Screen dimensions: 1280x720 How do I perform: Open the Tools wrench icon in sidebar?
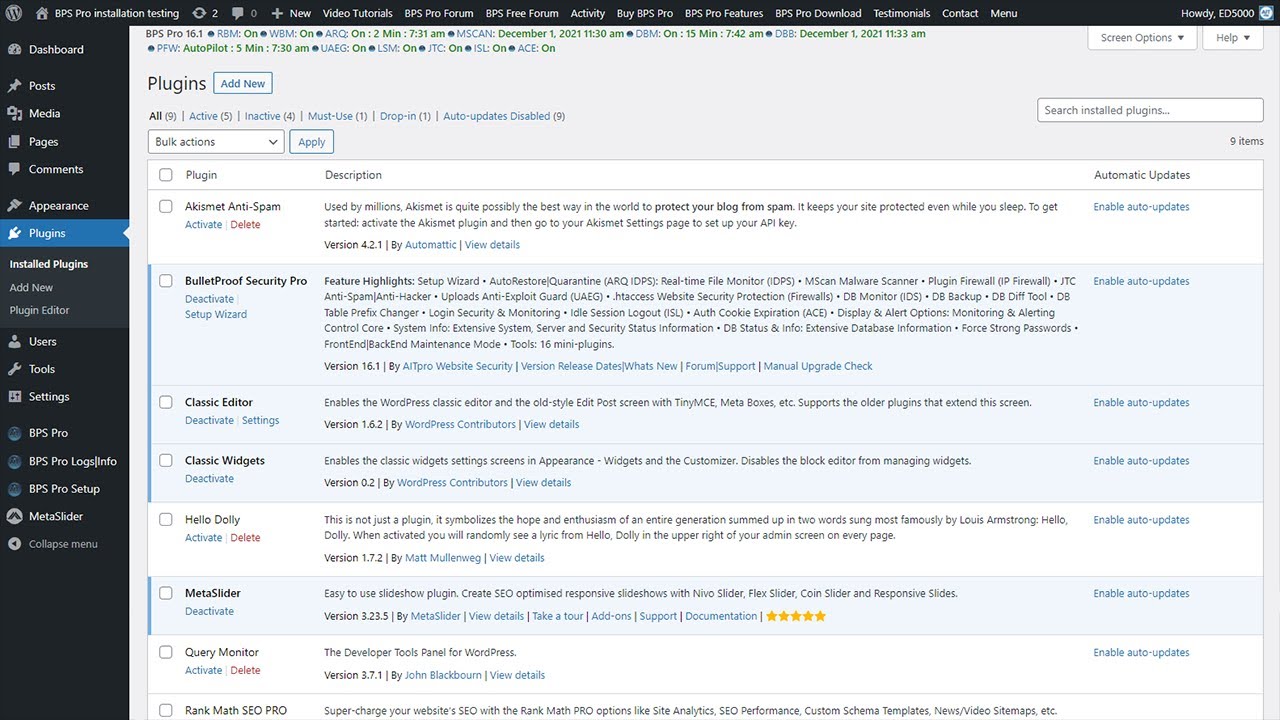tap(14, 370)
